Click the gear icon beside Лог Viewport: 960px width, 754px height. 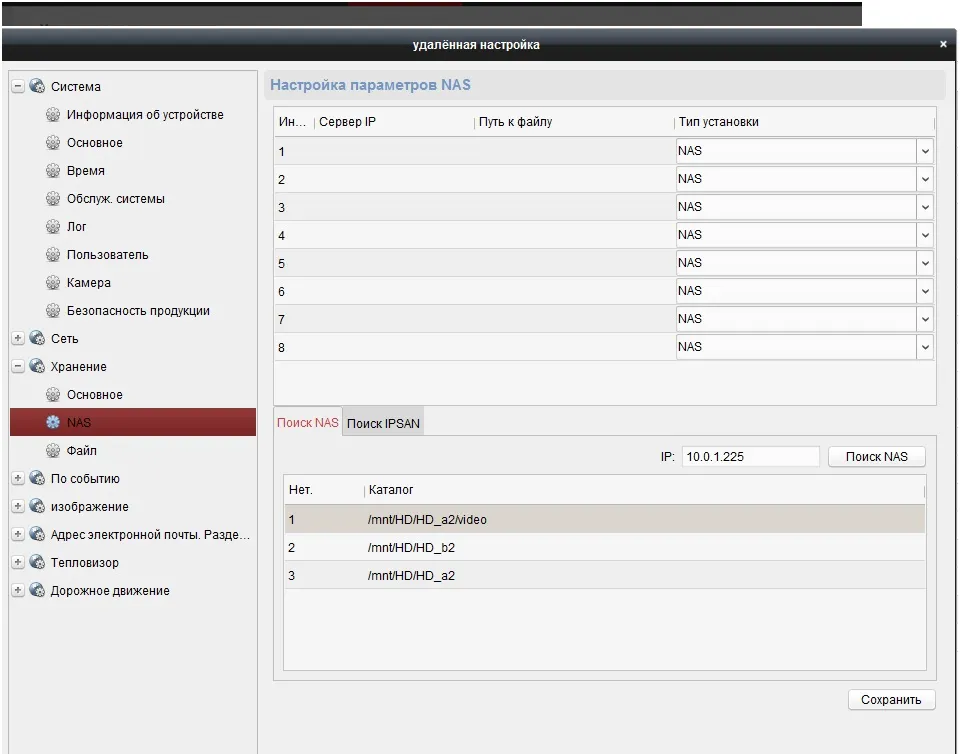point(53,227)
